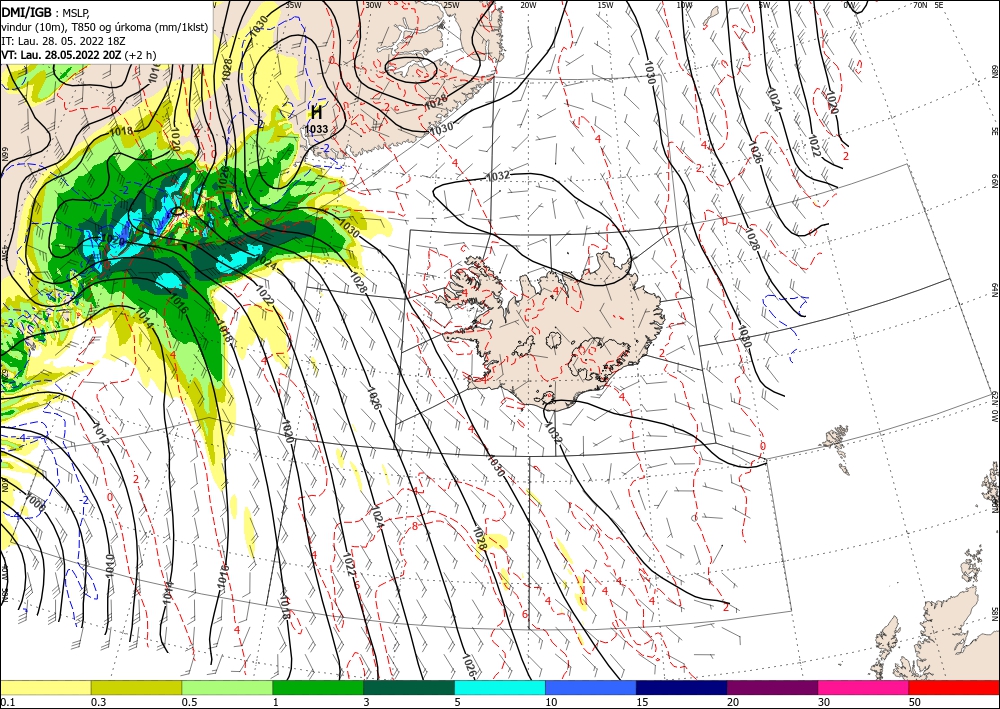This screenshot has width=1000, height=709.
Task: Click the '1010' isobar label
Action: click(x=109, y=565)
